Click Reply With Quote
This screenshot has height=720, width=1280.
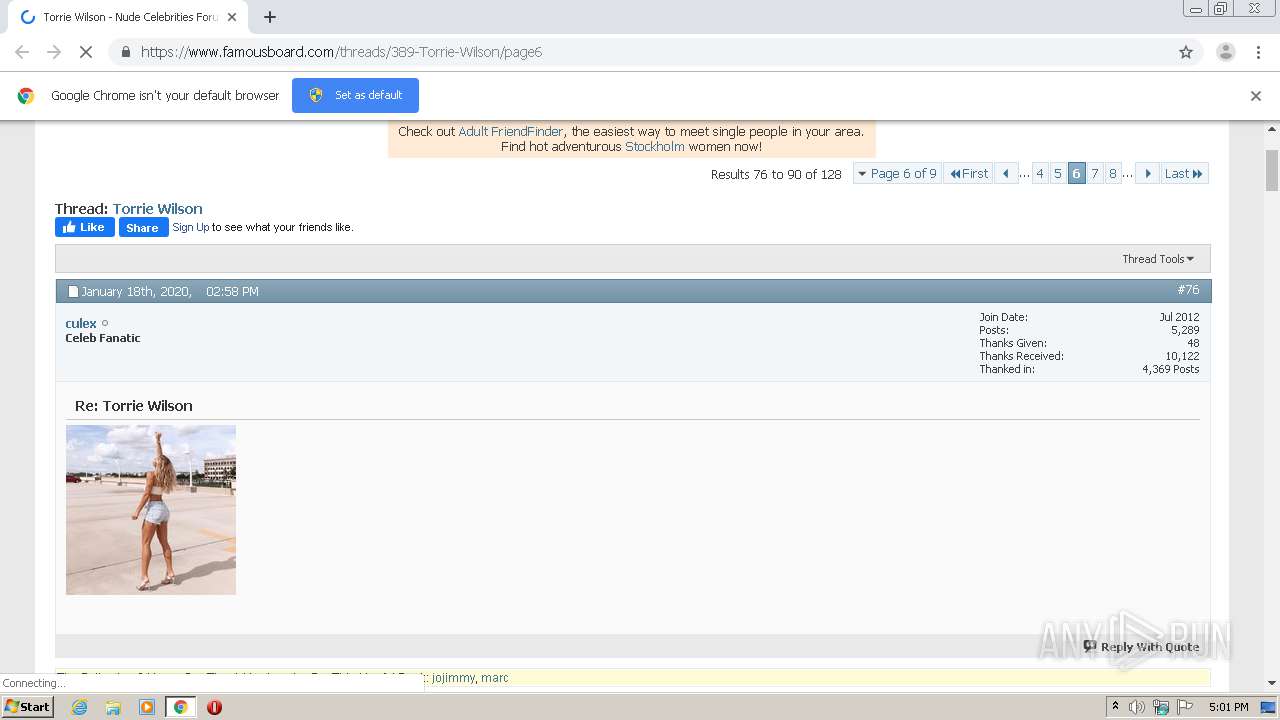pyautogui.click(x=1141, y=647)
